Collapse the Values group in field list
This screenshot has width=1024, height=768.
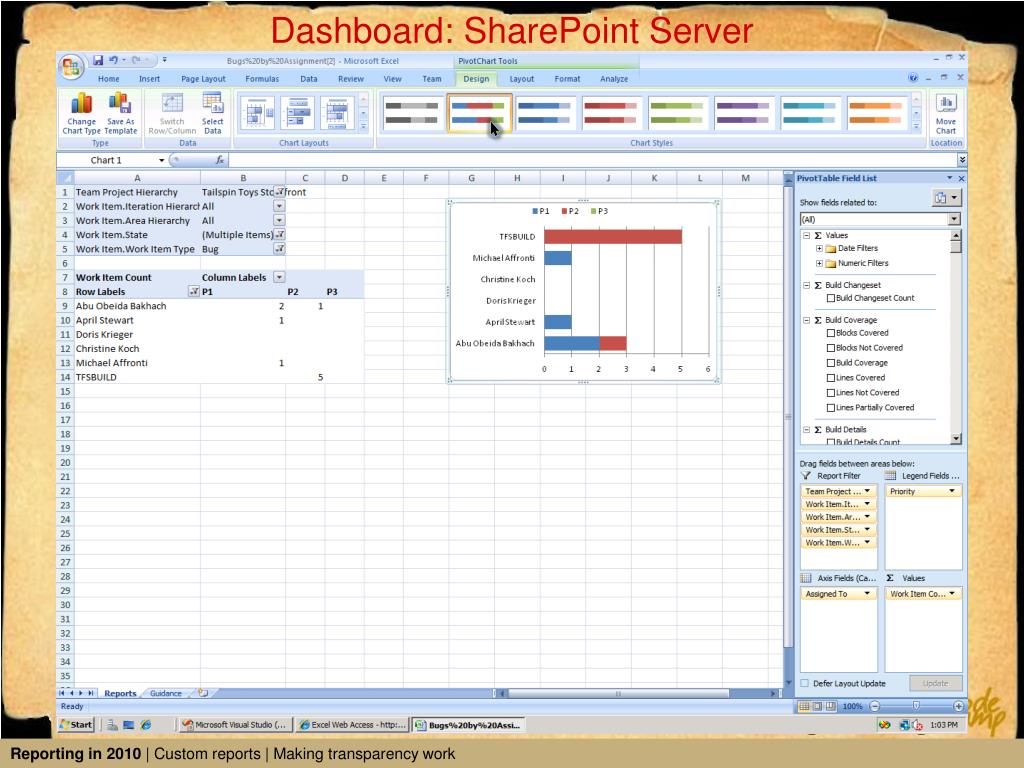pyautogui.click(x=807, y=236)
